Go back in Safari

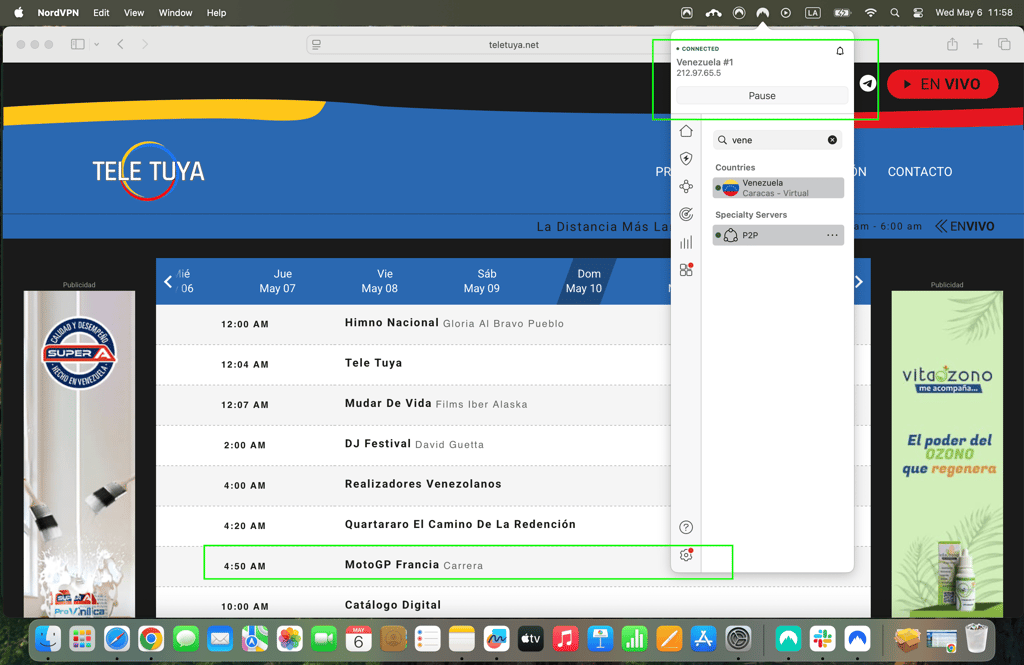coord(121,44)
